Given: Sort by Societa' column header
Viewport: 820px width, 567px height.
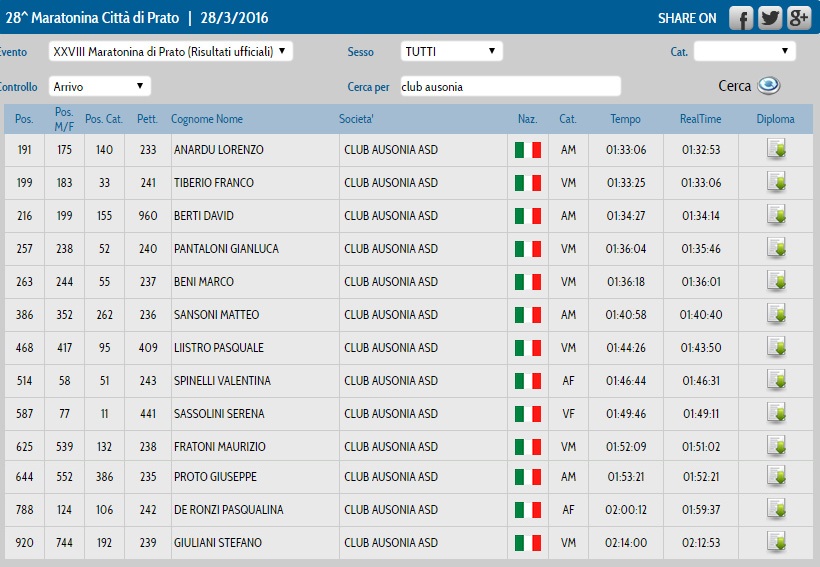Looking at the screenshot, I should pyautogui.click(x=356, y=119).
